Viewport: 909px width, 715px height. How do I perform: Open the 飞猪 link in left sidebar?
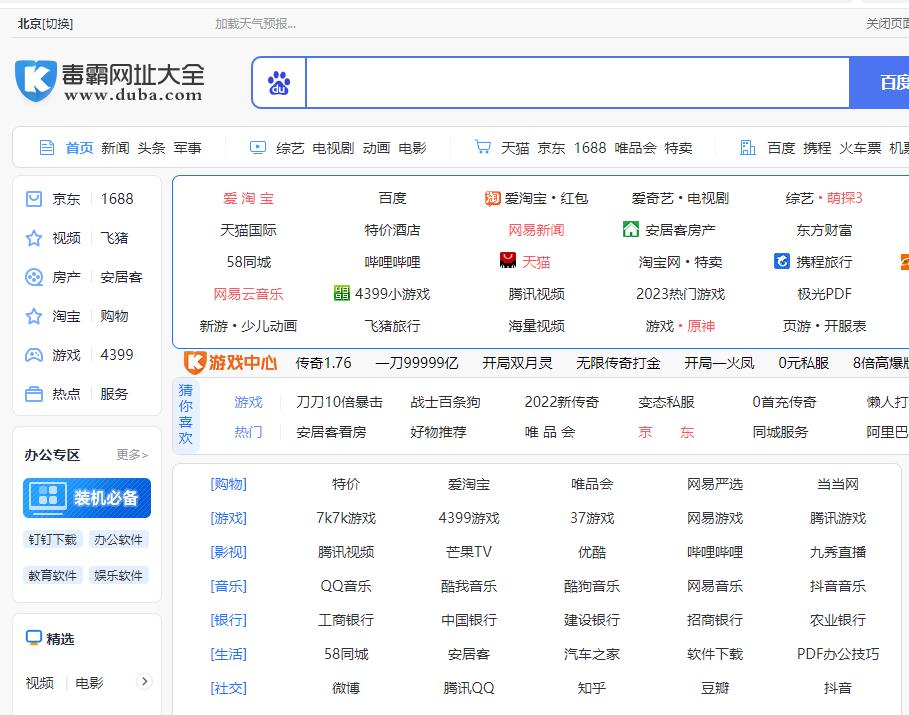click(114, 238)
